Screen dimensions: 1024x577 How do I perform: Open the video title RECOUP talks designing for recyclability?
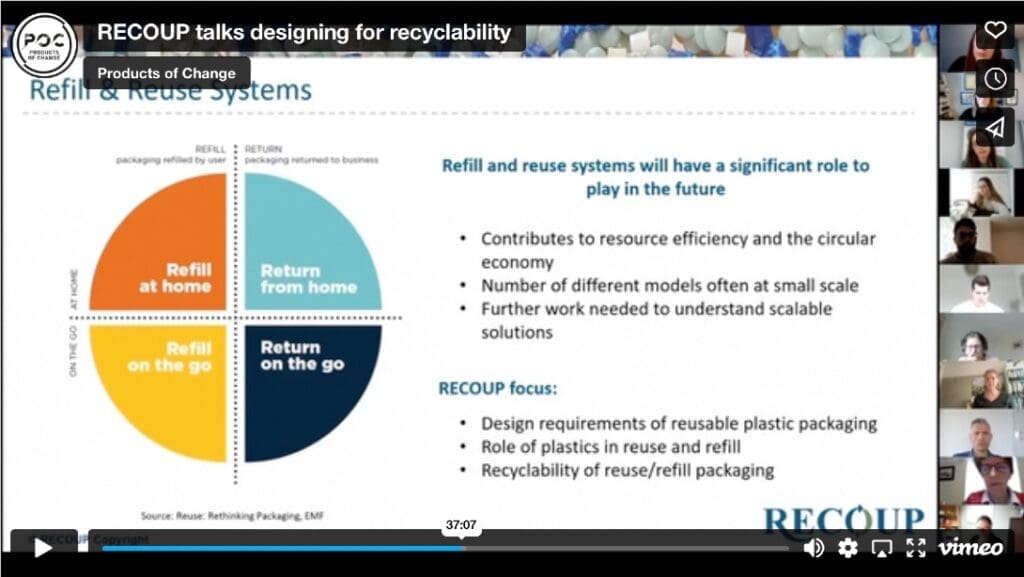click(304, 32)
